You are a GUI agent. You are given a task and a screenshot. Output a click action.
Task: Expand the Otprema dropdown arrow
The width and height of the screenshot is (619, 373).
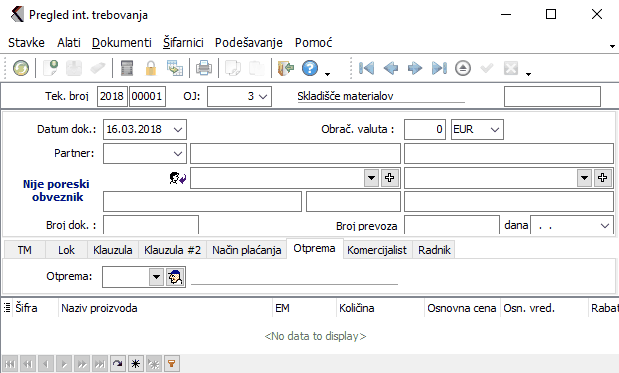point(156,277)
